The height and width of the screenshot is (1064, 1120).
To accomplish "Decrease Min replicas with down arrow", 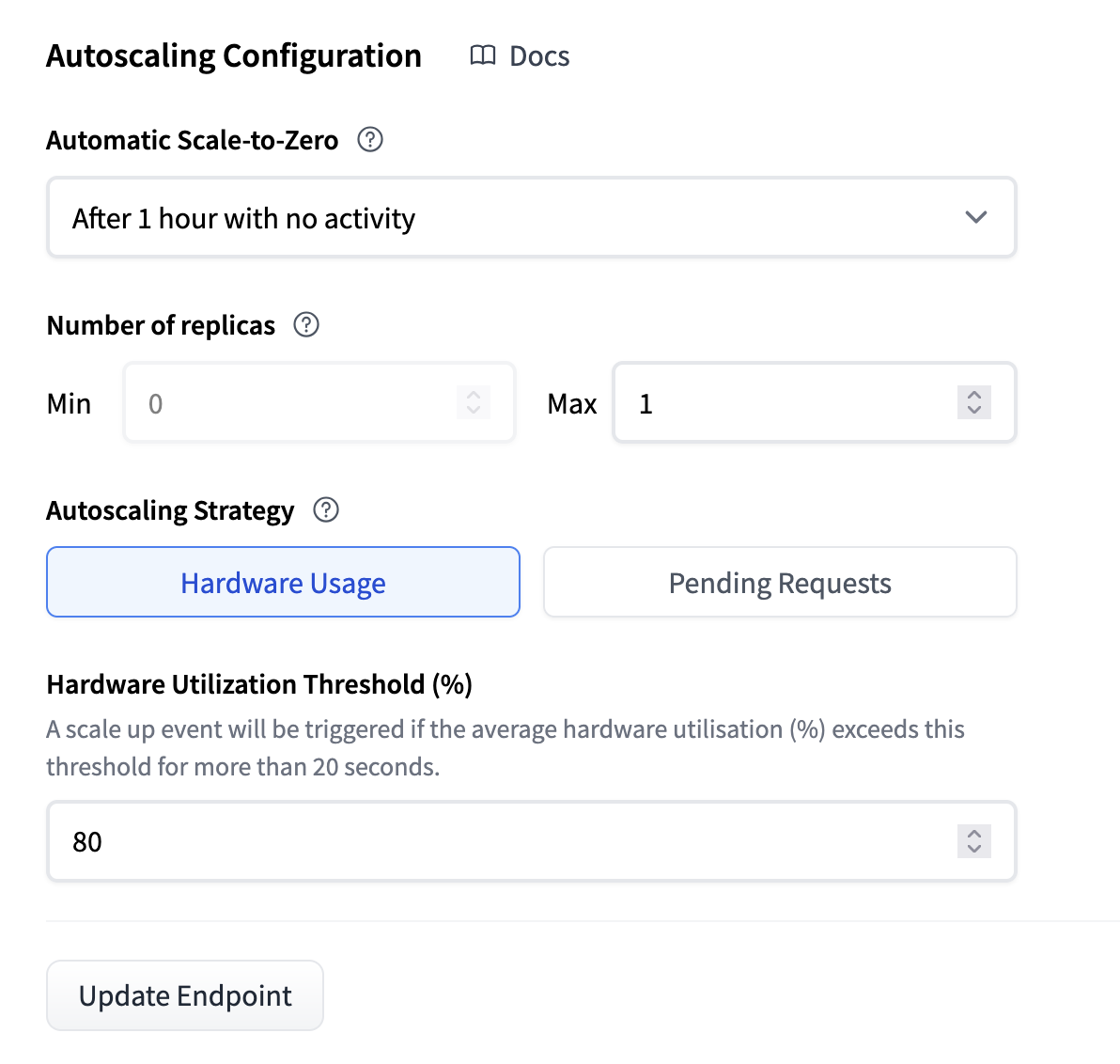I will tap(474, 410).
